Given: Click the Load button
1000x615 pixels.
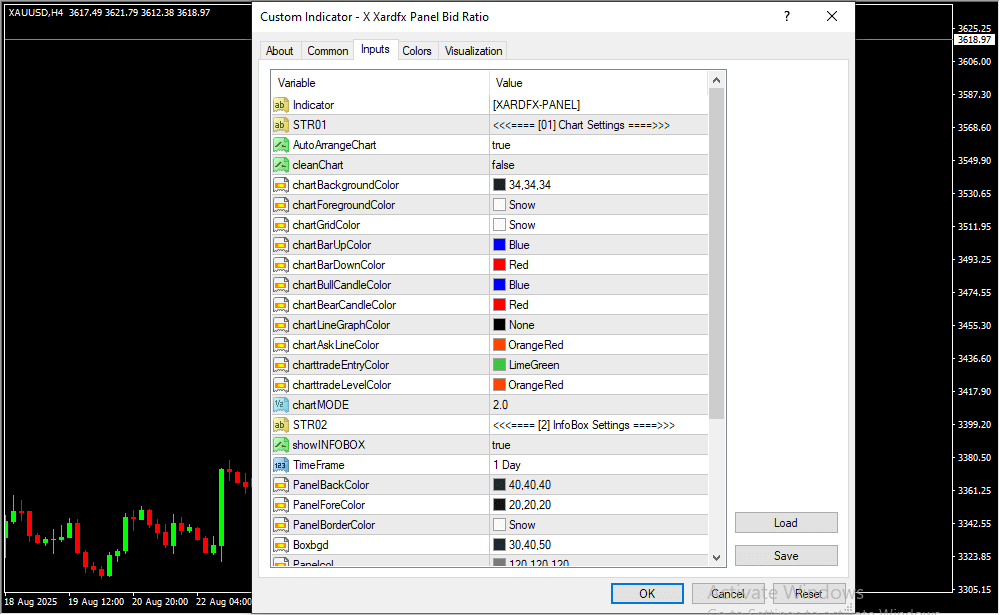Looking at the screenshot, I should coord(785,523).
